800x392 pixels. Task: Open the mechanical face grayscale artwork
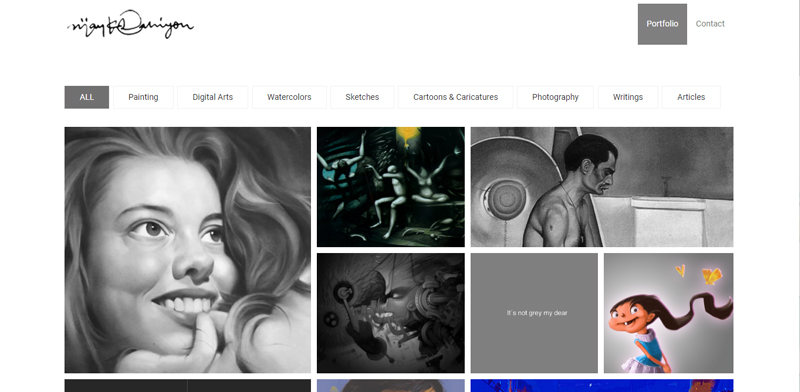391,313
